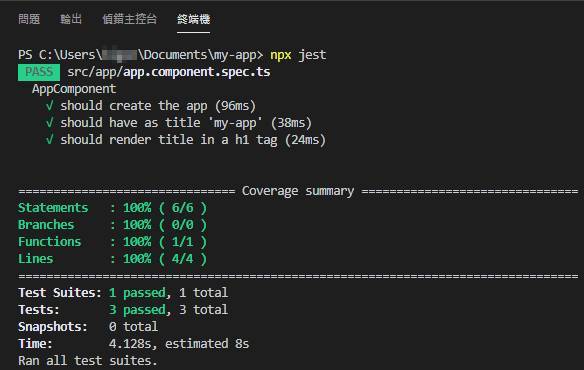Screen dimensions: 584x370
Task: Click the green PASS badge
Action: point(39,72)
